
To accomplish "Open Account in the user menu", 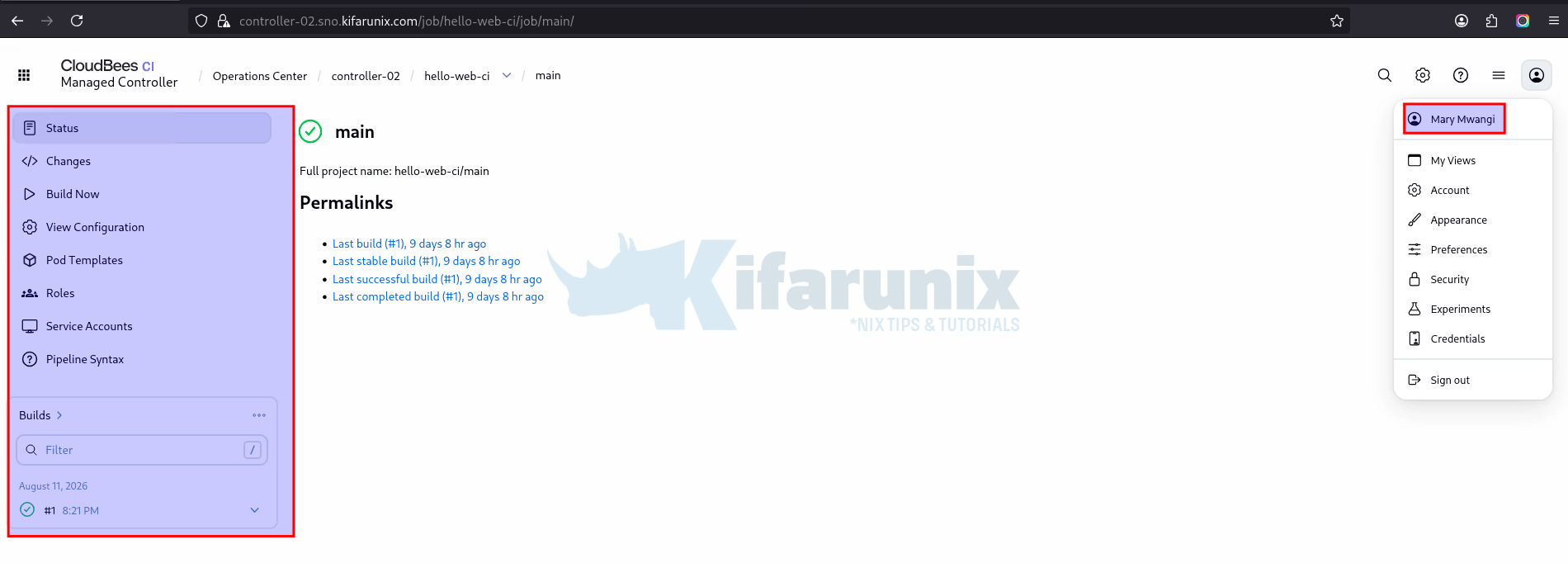I will [x=1473, y=190].
